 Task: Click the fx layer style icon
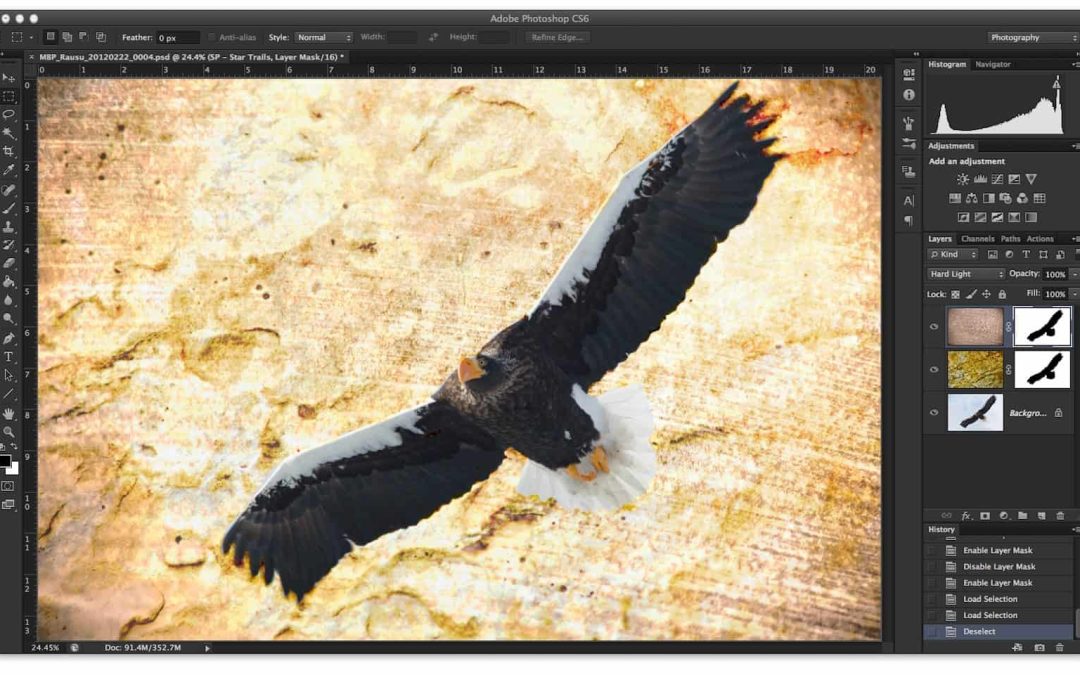(966, 516)
